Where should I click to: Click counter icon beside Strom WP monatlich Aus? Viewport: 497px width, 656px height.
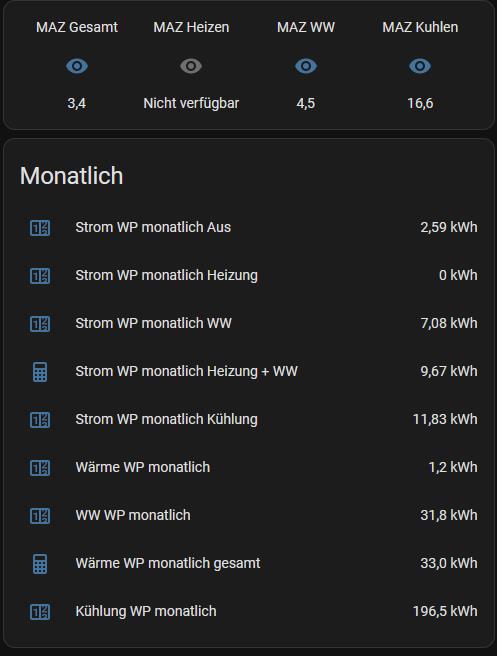tap(40, 228)
